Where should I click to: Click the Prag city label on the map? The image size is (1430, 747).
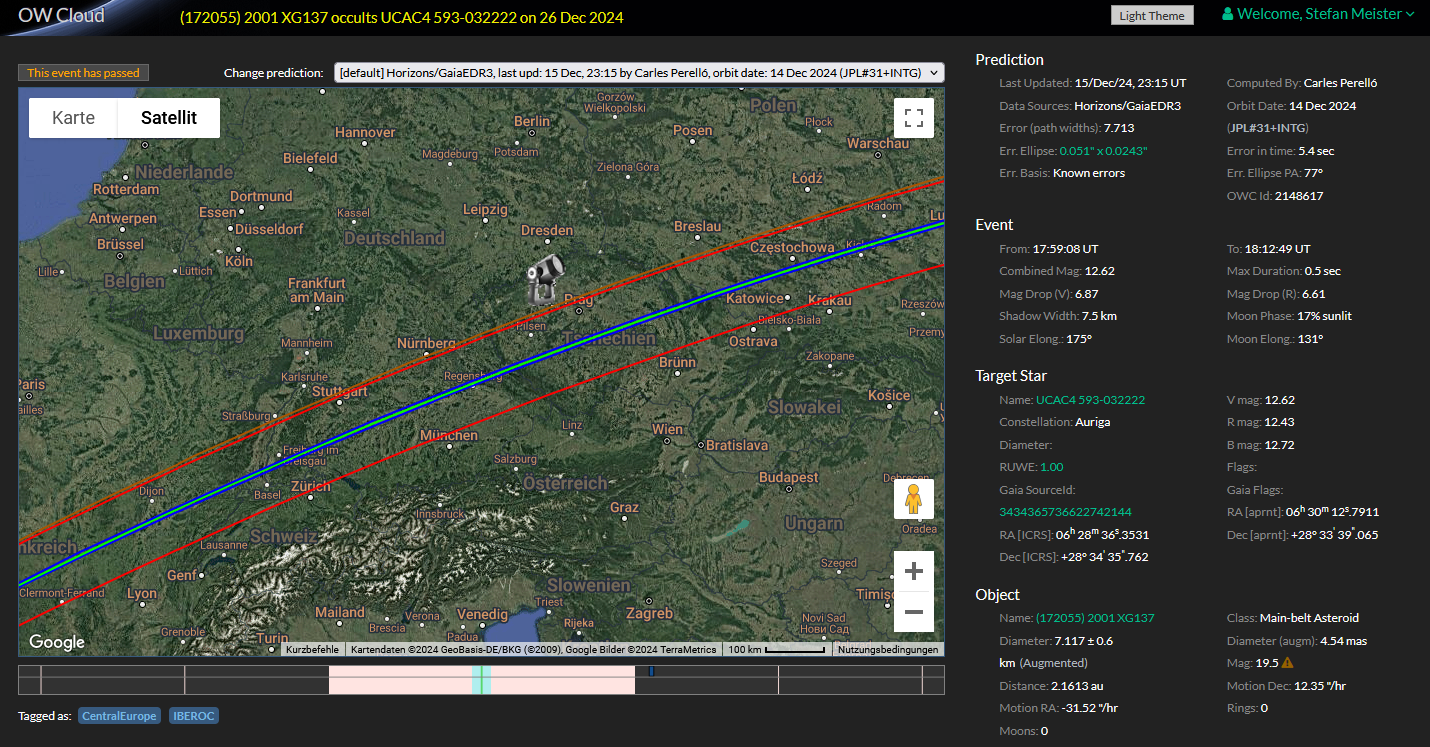[579, 299]
